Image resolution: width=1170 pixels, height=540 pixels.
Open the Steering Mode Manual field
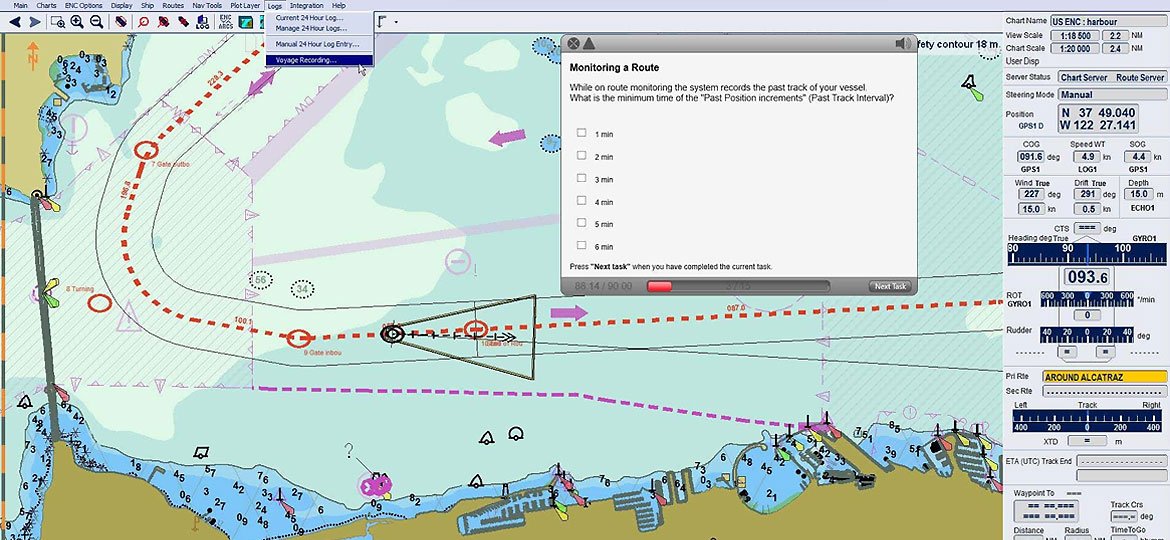1111,95
